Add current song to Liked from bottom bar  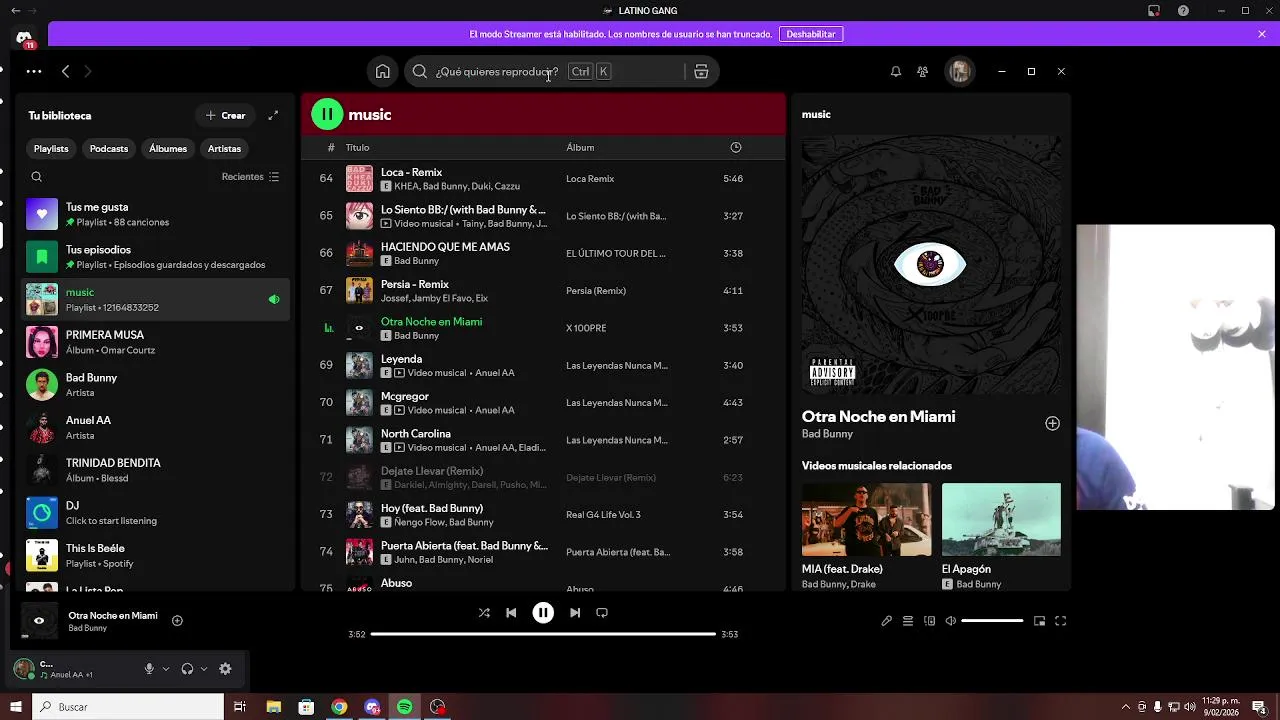point(177,621)
